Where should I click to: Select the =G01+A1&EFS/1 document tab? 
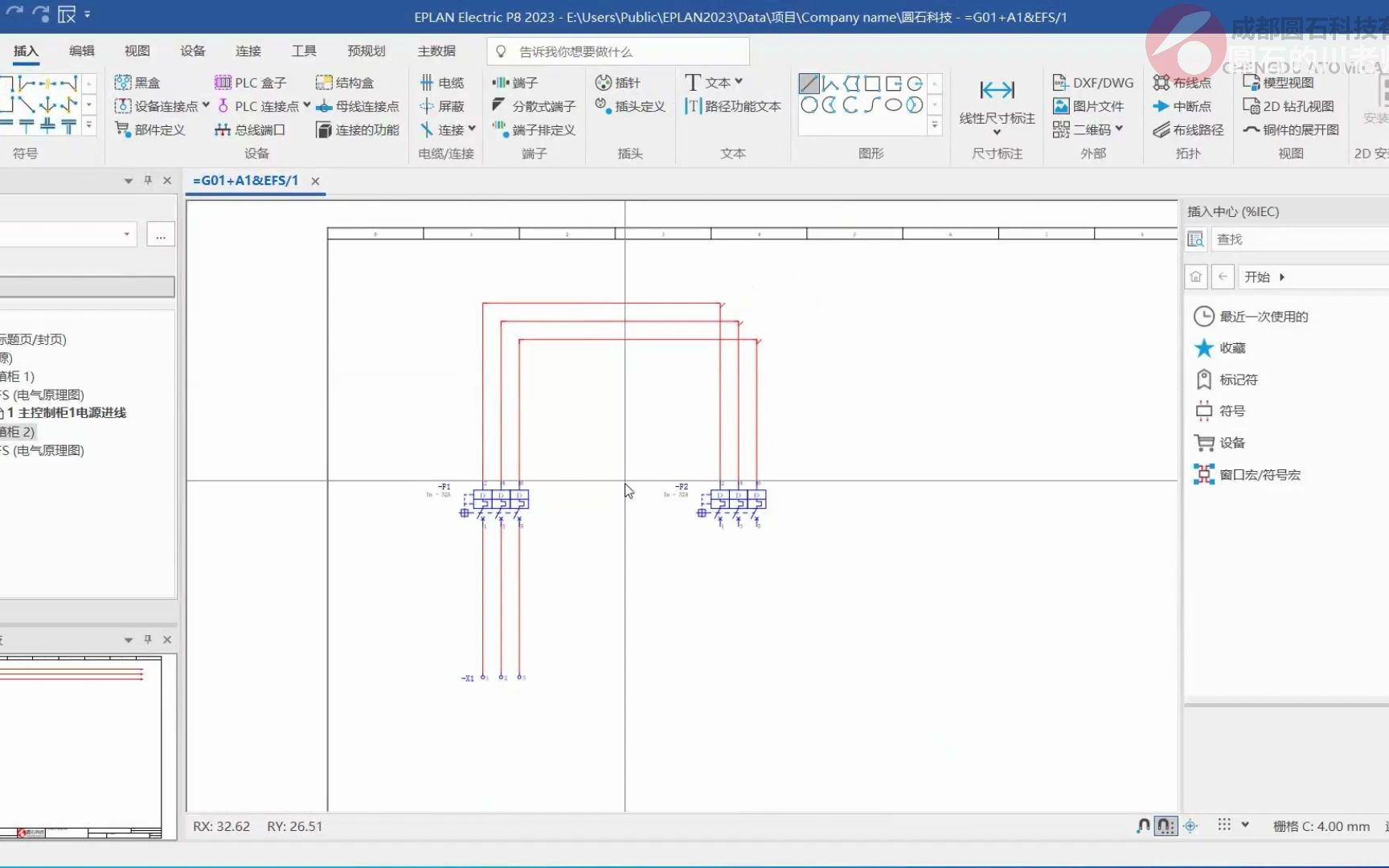245,181
